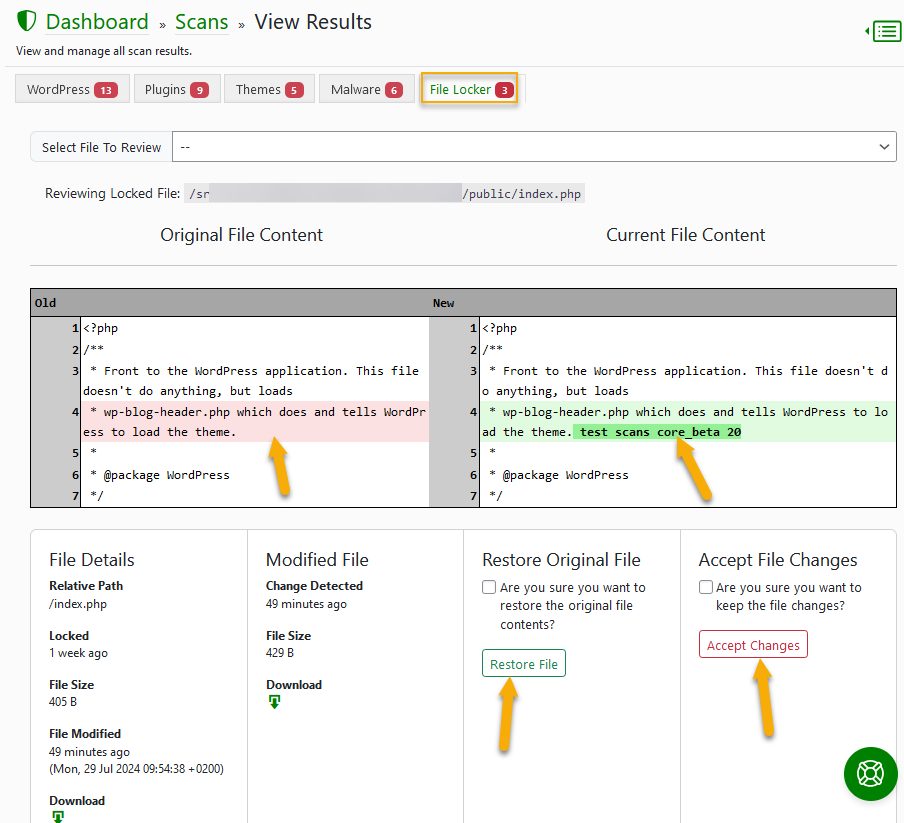This screenshot has width=904, height=823.
Task: Click the '405 B' file size value
Action: point(63,702)
